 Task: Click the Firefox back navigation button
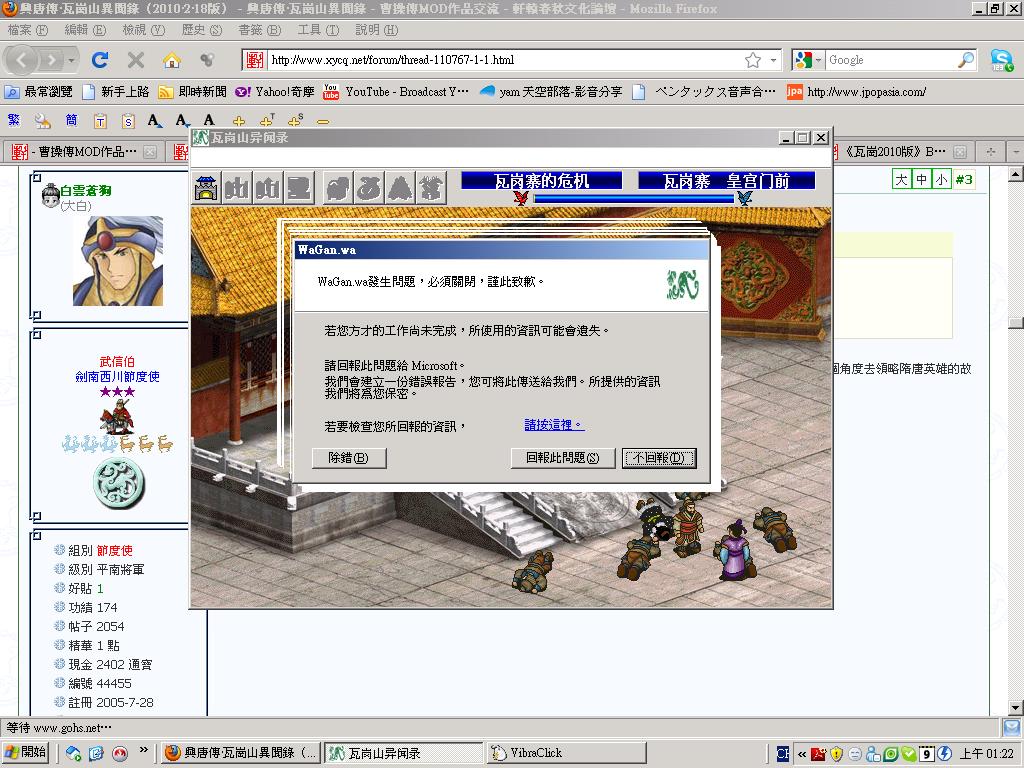22,60
